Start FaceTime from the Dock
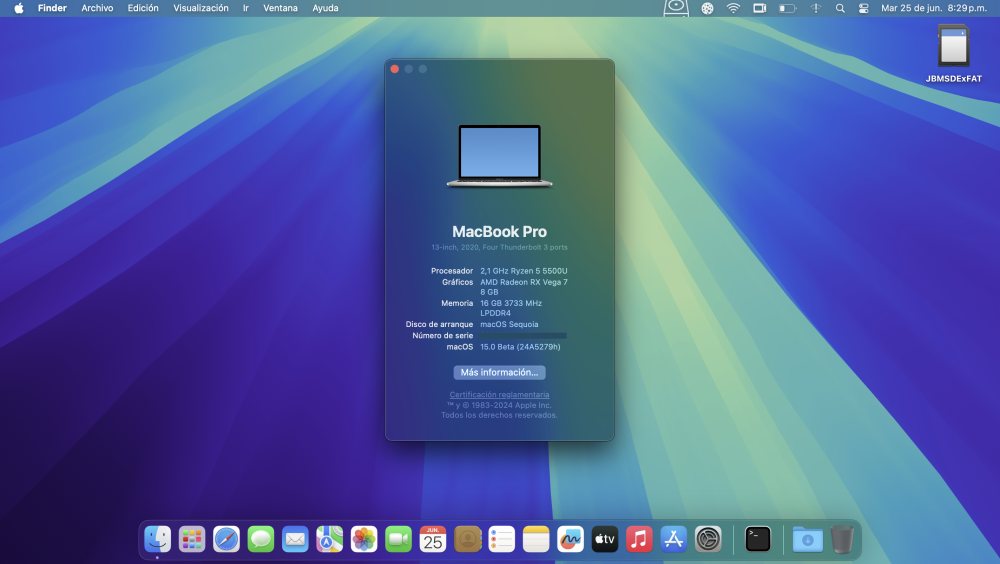This screenshot has height=564, width=1000. click(399, 539)
